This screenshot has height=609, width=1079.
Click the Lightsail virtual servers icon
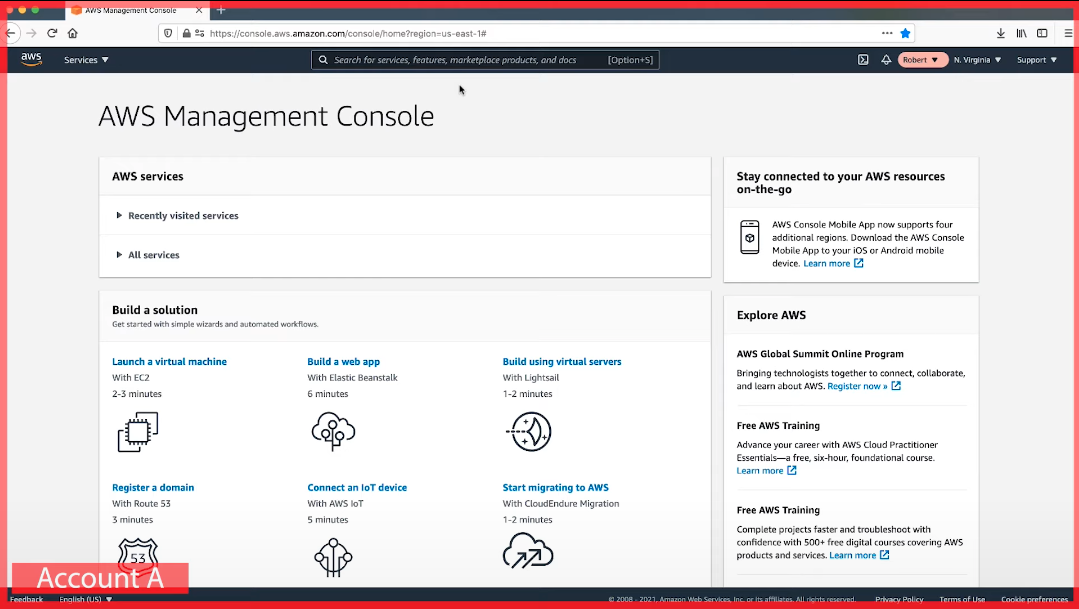point(527,431)
